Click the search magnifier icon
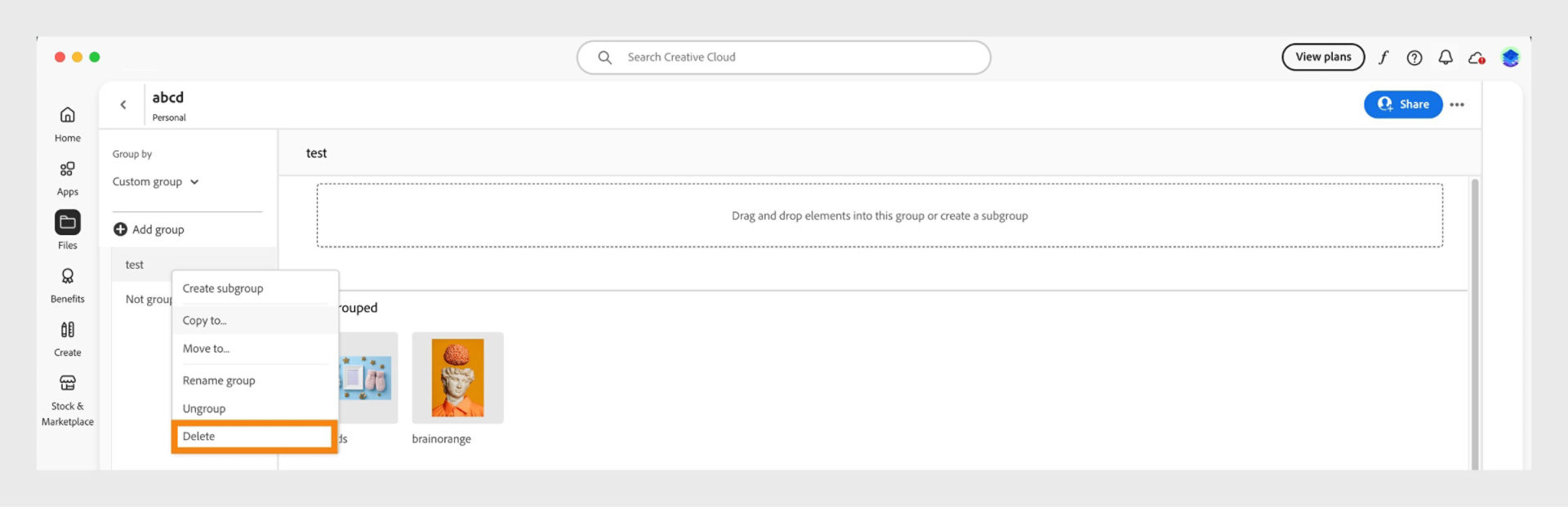Image resolution: width=1568 pixels, height=507 pixels. point(604,57)
